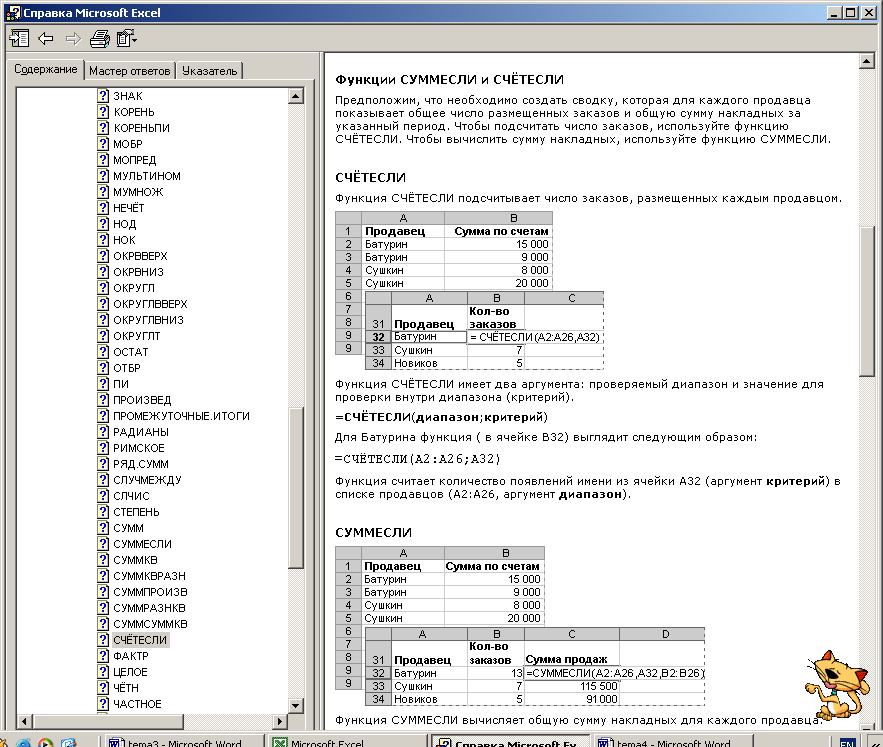Click topic pane scroll up arrow
This screenshot has height=747, width=883.
point(867,61)
